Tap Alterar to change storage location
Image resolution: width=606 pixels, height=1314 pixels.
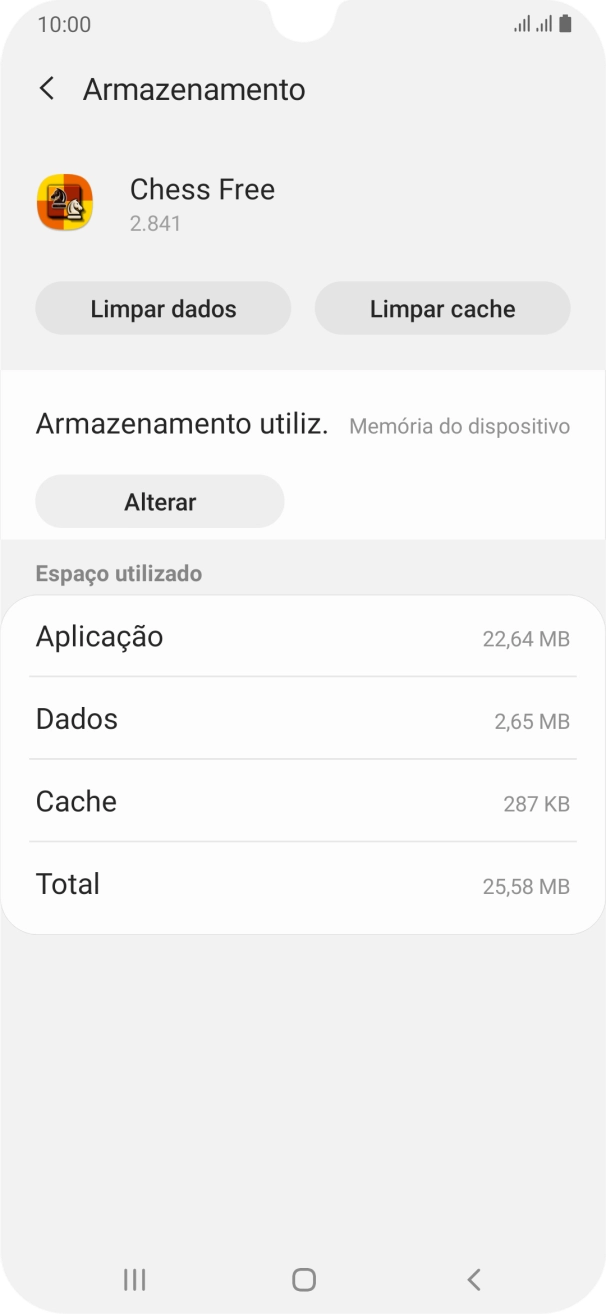click(x=159, y=501)
